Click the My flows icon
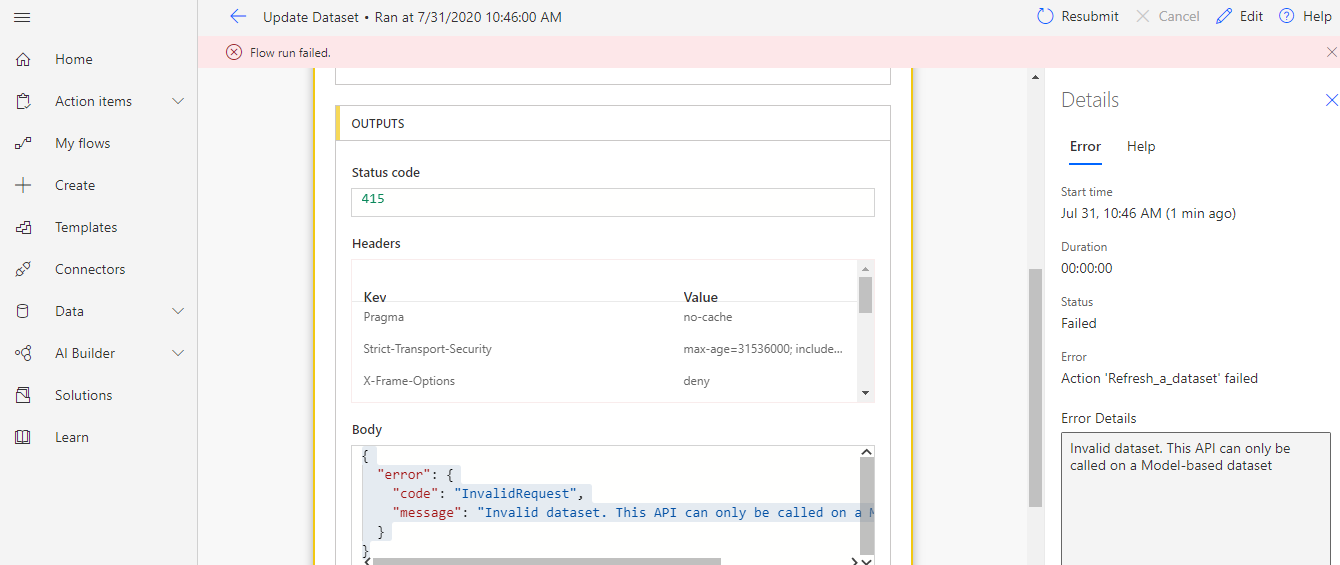 click(23, 143)
